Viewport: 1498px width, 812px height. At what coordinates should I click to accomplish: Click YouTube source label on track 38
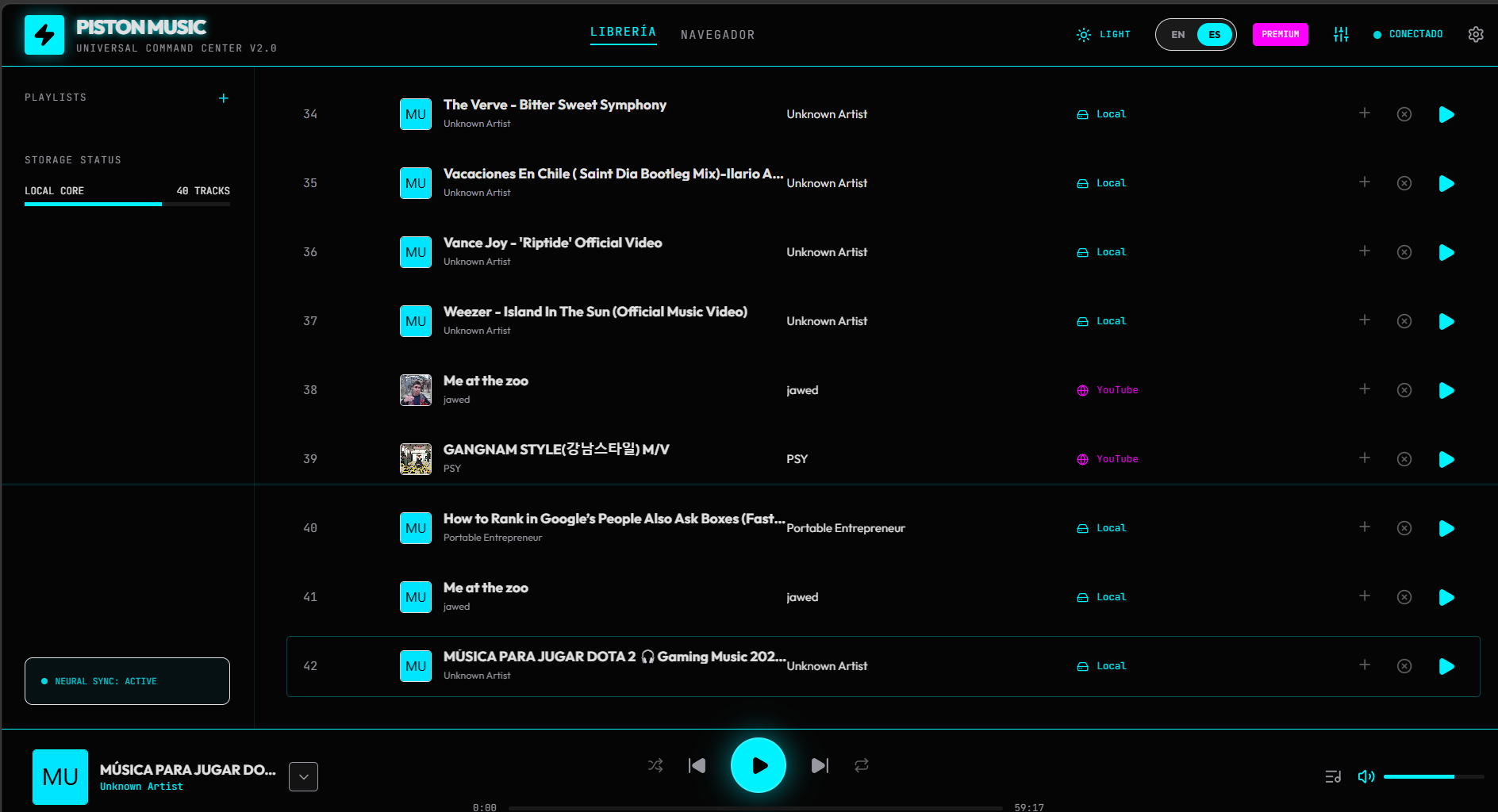coord(1108,390)
